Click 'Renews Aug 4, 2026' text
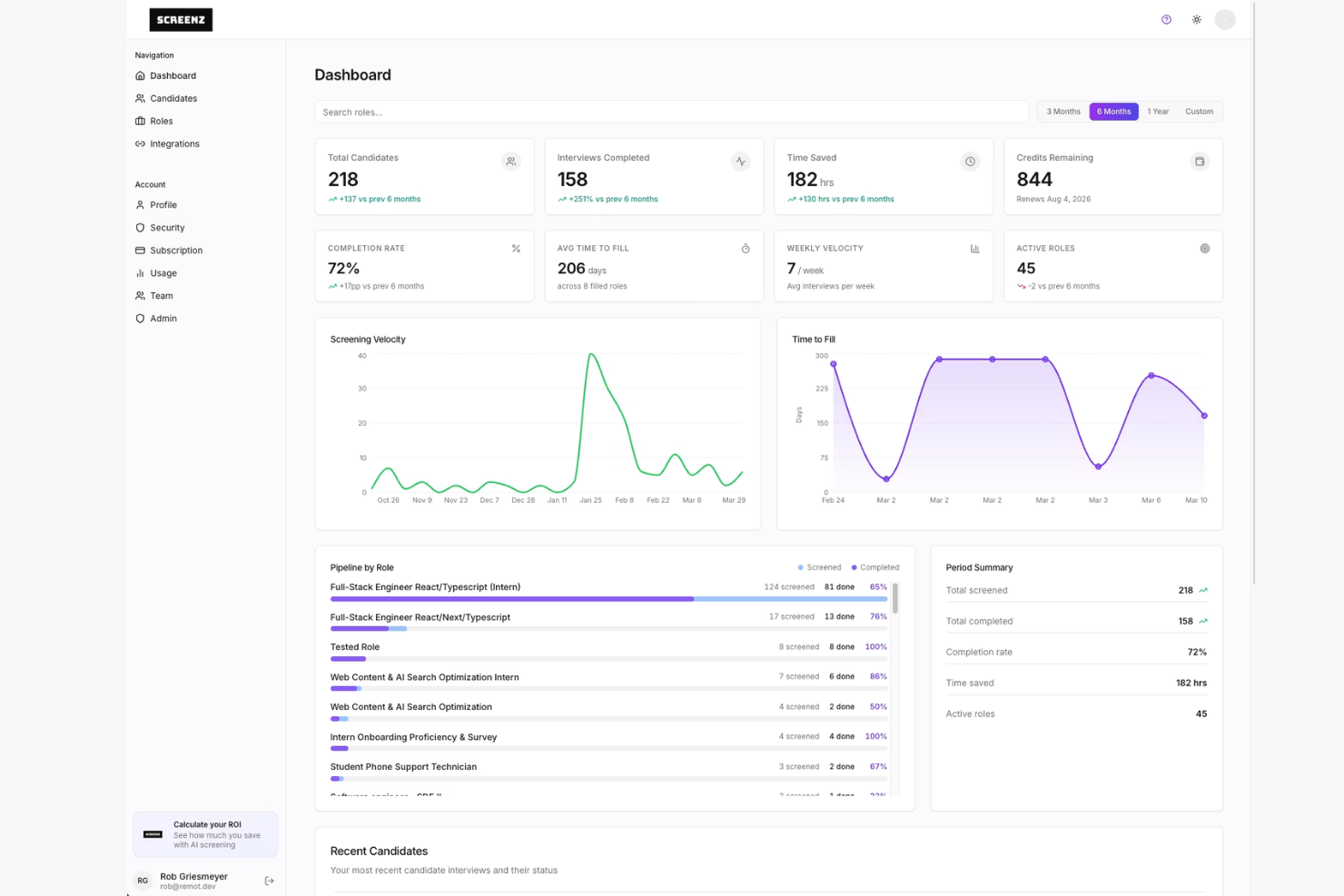Image resolution: width=1344 pixels, height=896 pixels. click(1053, 200)
